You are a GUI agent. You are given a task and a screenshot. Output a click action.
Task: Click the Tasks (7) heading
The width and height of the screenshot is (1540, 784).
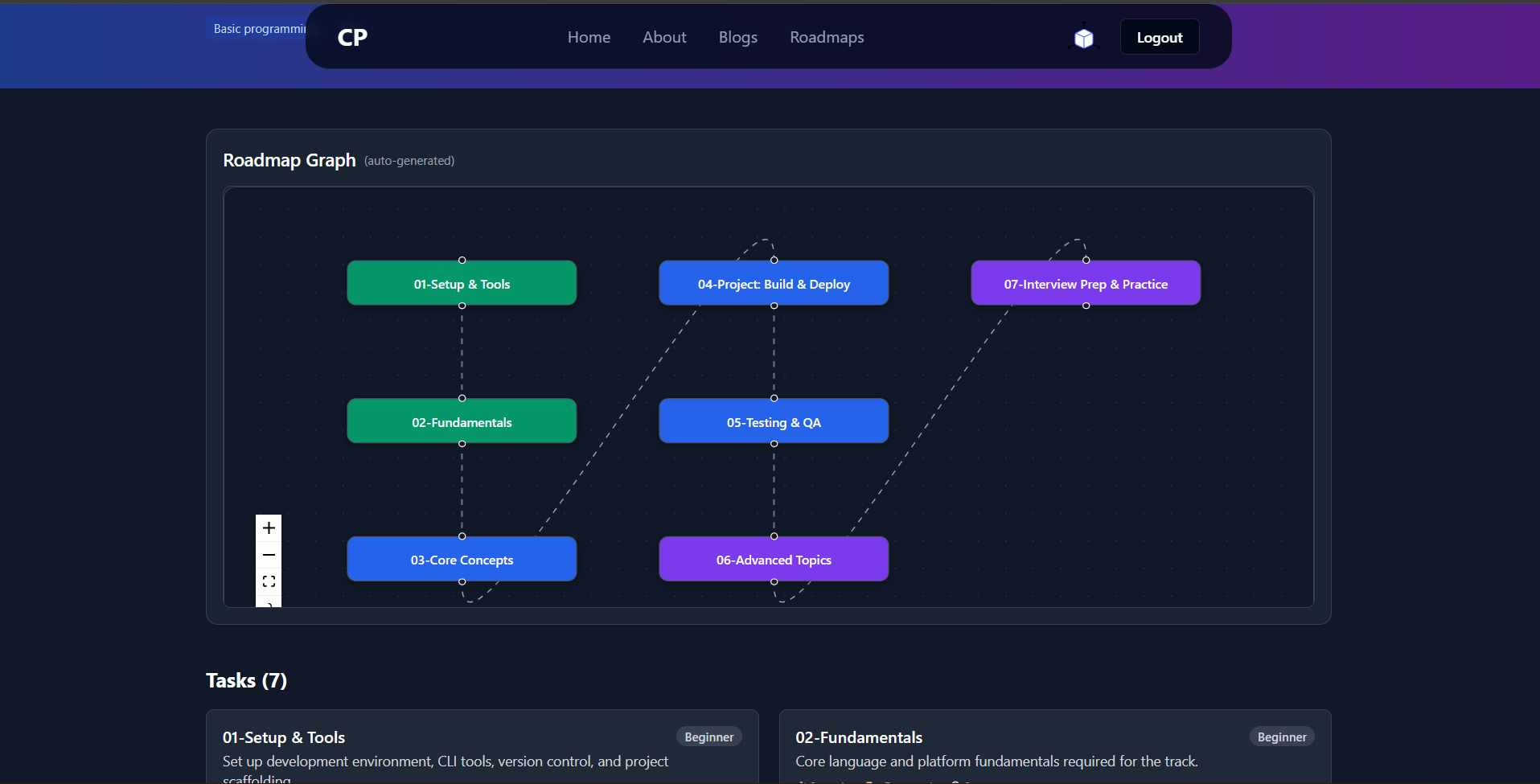(x=246, y=681)
